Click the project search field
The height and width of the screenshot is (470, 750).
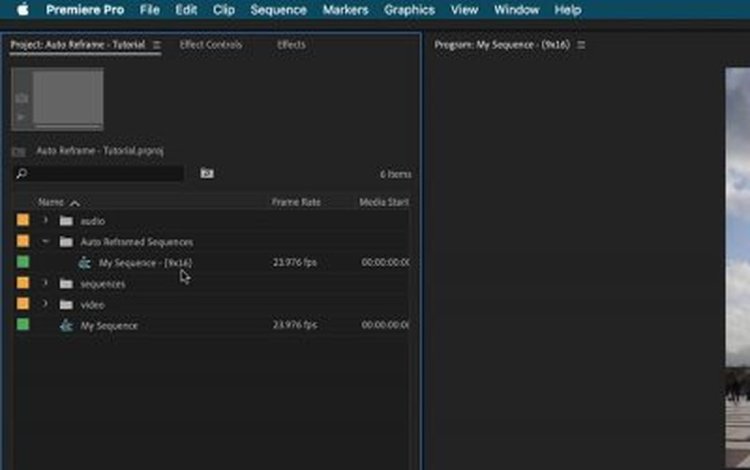pos(98,174)
